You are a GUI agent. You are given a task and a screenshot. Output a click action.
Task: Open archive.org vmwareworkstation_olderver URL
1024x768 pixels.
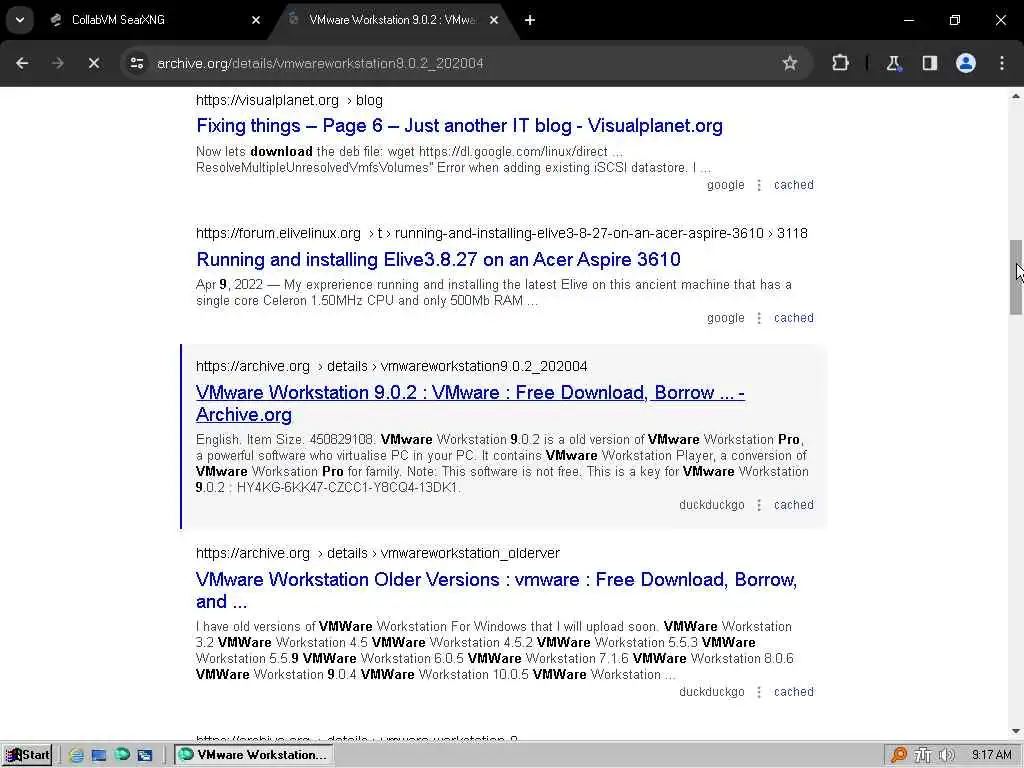[377, 553]
